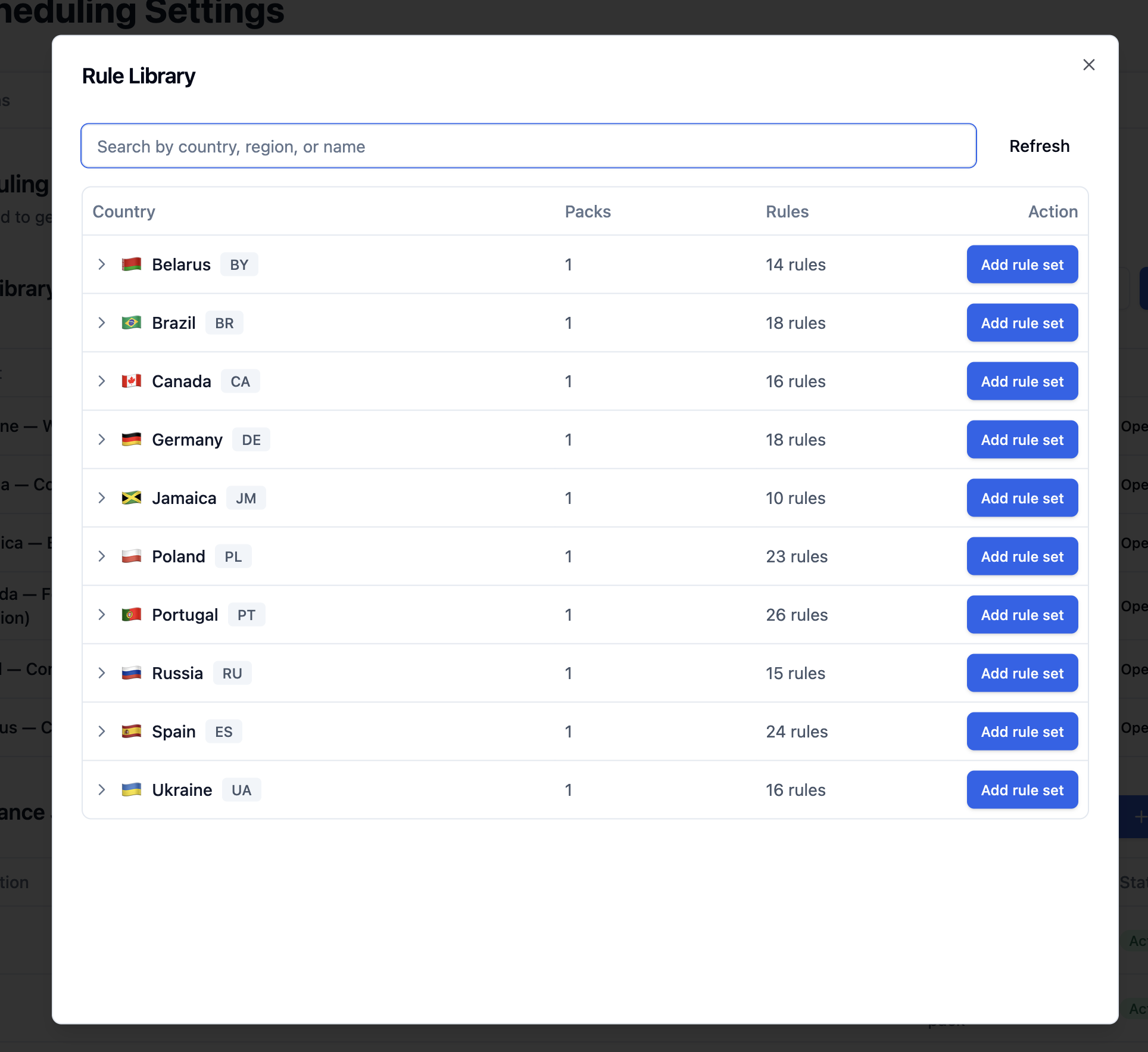Viewport: 1148px width, 1052px height.
Task: Add rule set for Portugal
Action: click(1022, 615)
